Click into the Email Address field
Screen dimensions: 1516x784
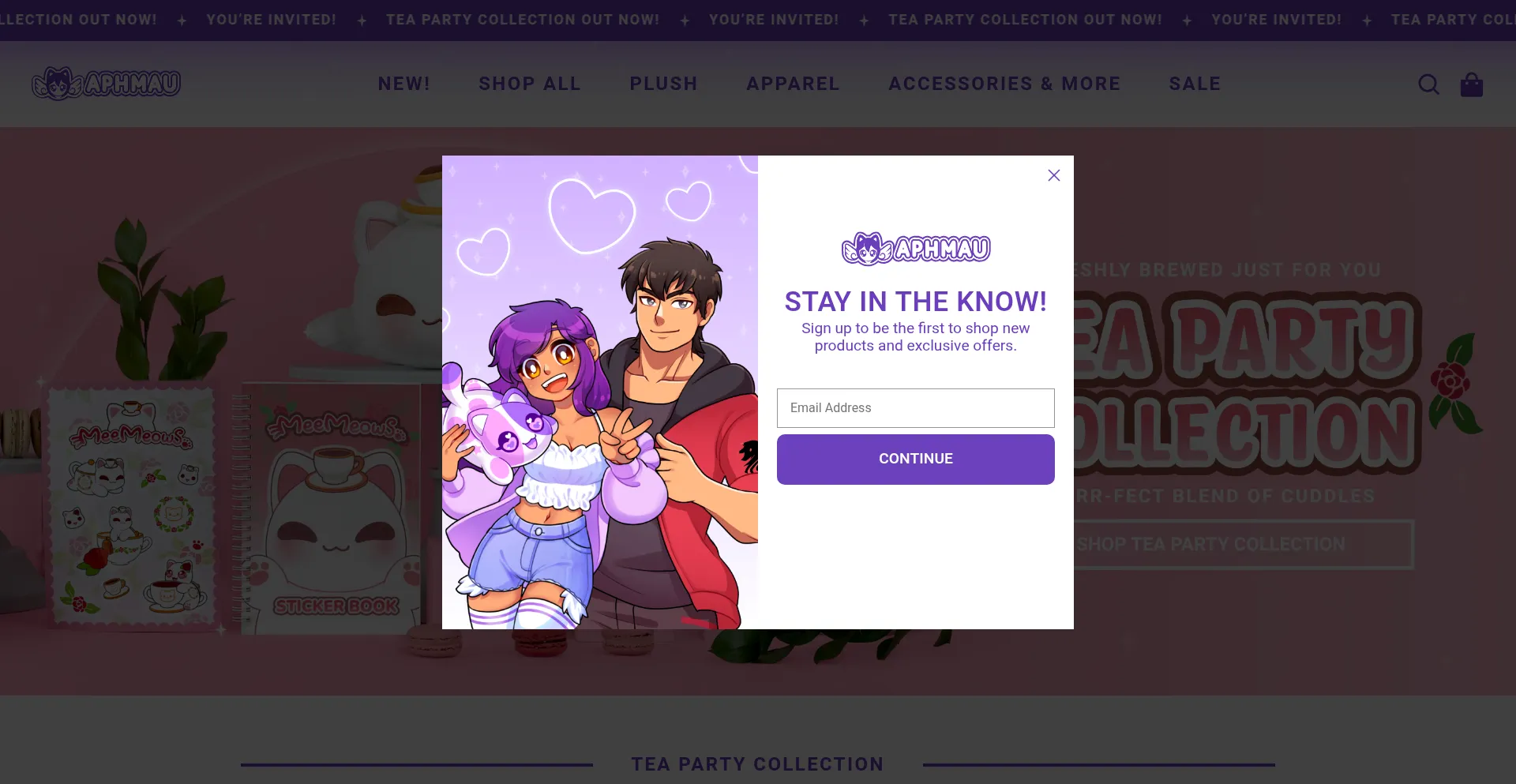pyautogui.click(x=915, y=408)
